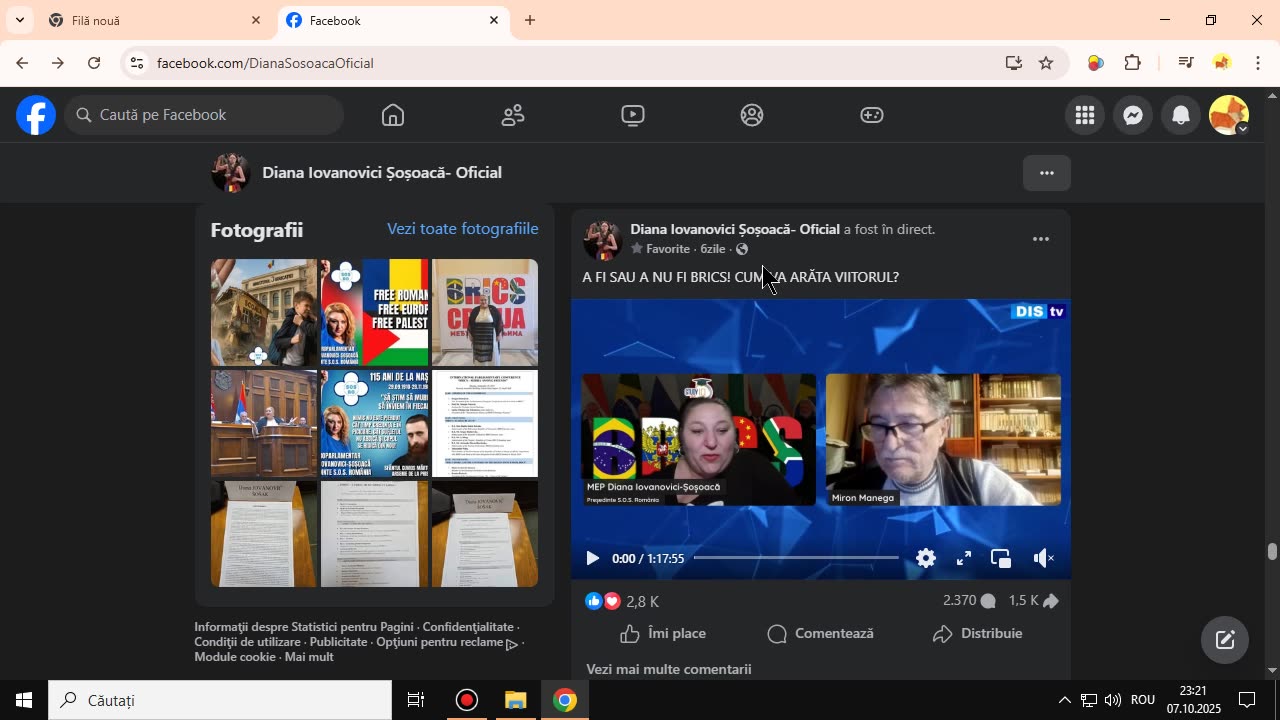Open Vezi toate fotografiile link
Viewport: 1280px width, 720px height.
[463, 229]
